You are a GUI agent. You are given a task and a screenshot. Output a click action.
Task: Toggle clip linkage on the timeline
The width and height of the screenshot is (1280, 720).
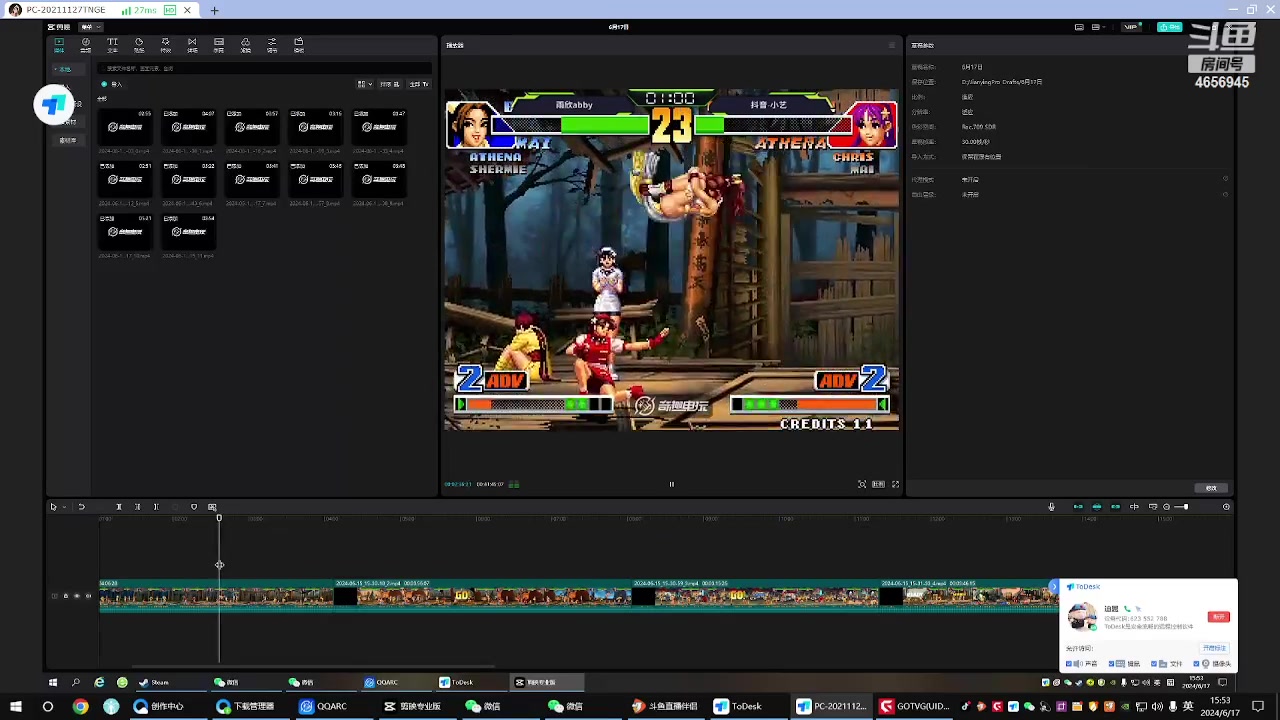1115,507
